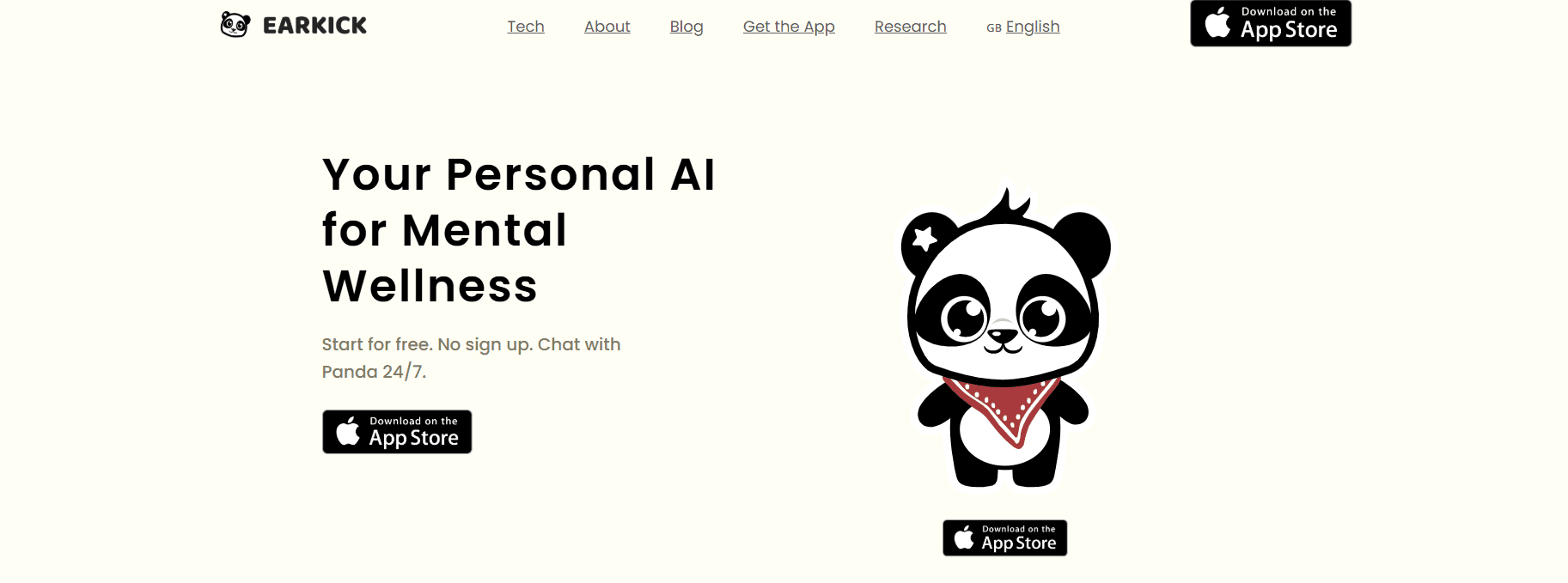Open the English language selector

click(x=1033, y=27)
